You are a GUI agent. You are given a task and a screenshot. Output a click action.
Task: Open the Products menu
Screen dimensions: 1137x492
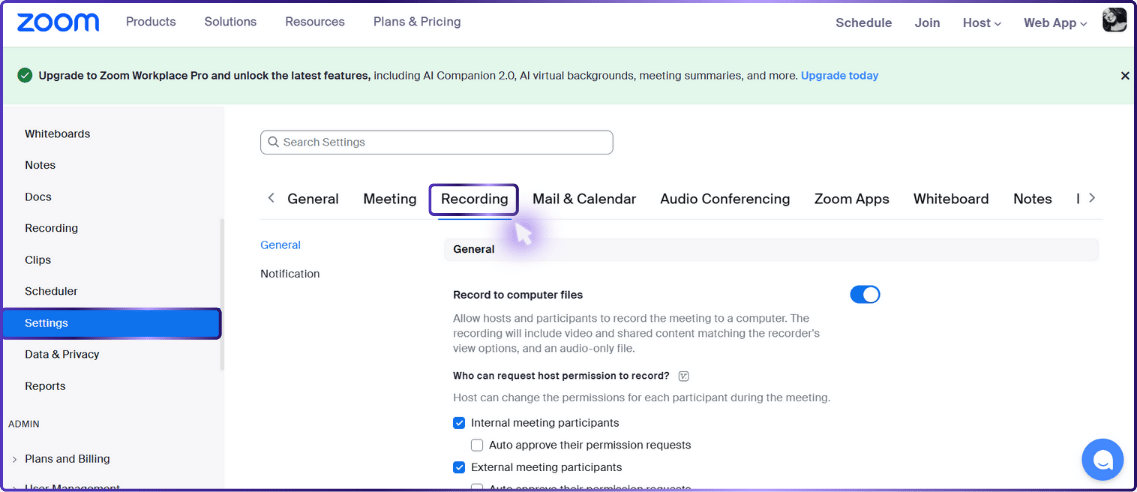pyautogui.click(x=151, y=22)
